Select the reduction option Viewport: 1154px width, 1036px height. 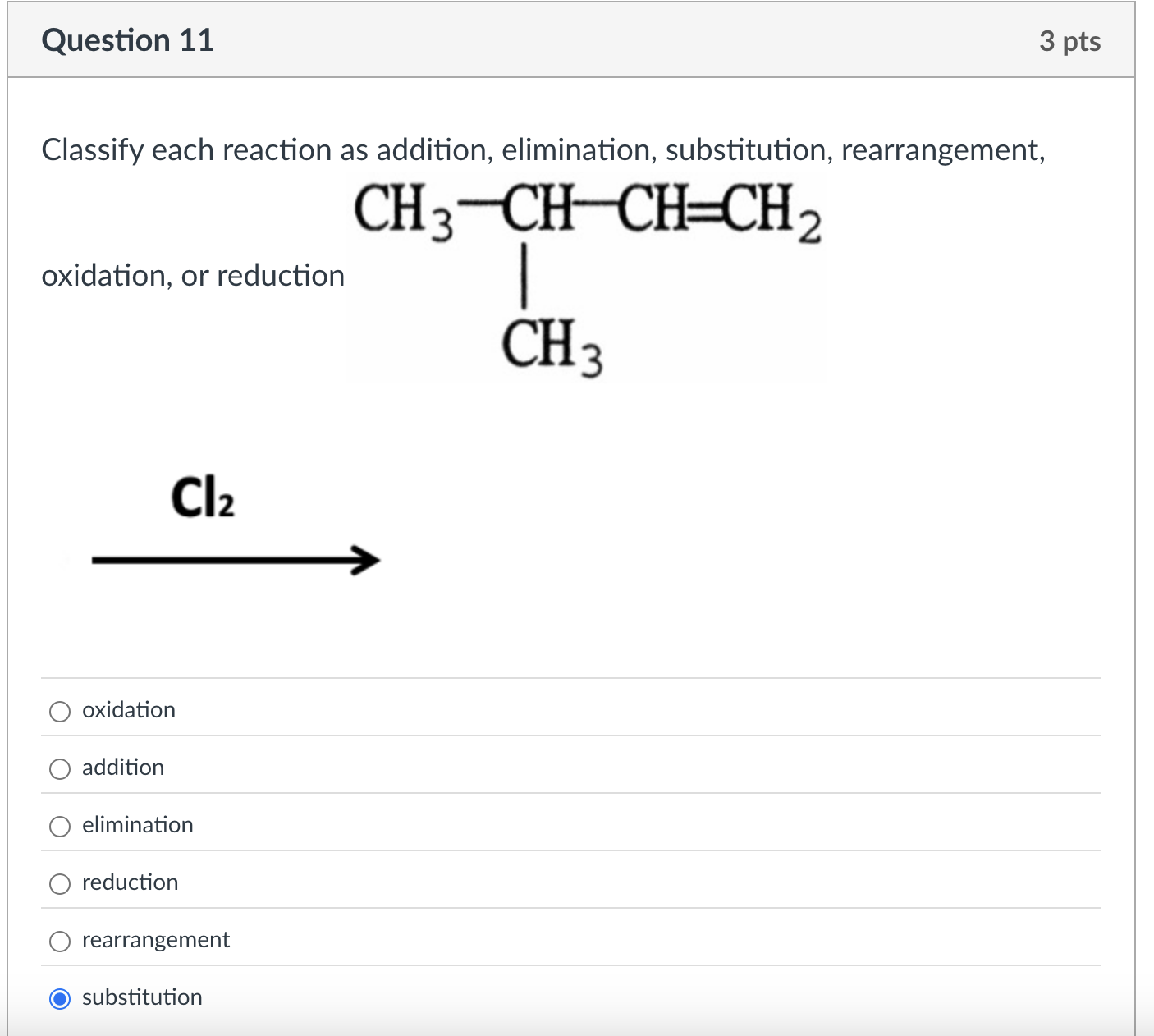point(59,884)
